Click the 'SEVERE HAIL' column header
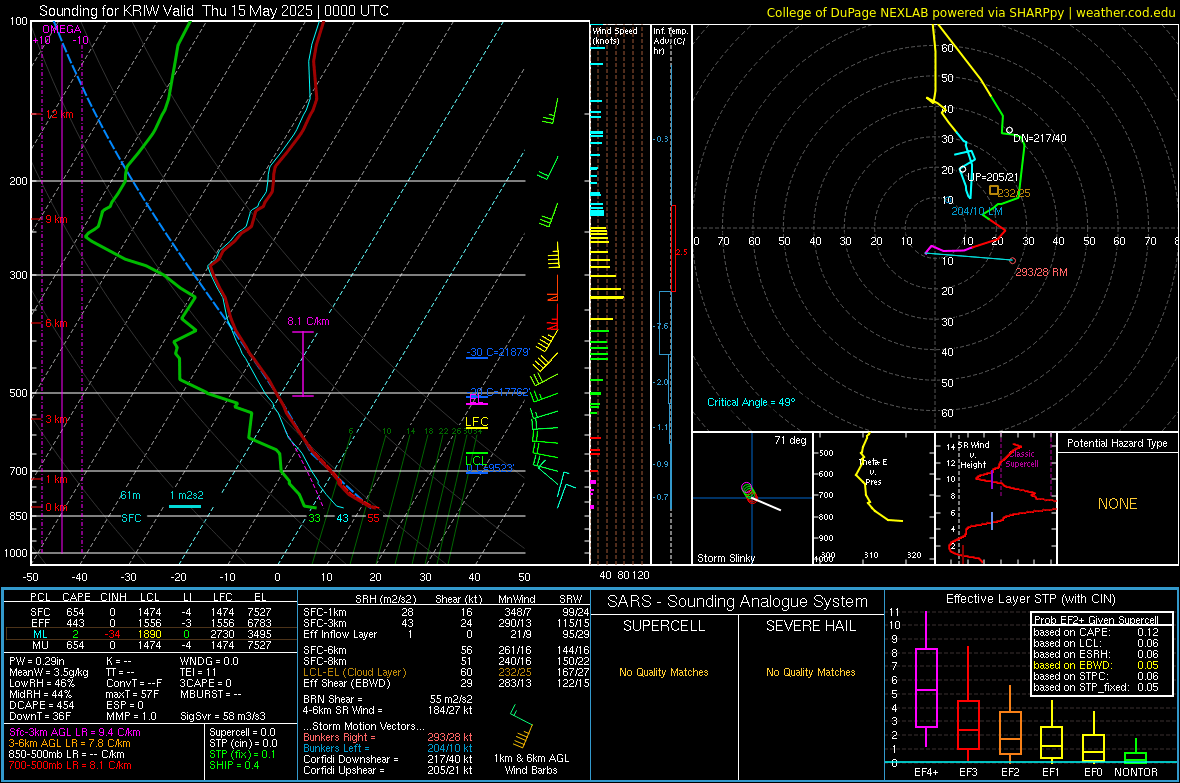This screenshot has width=1180, height=783. point(810,626)
